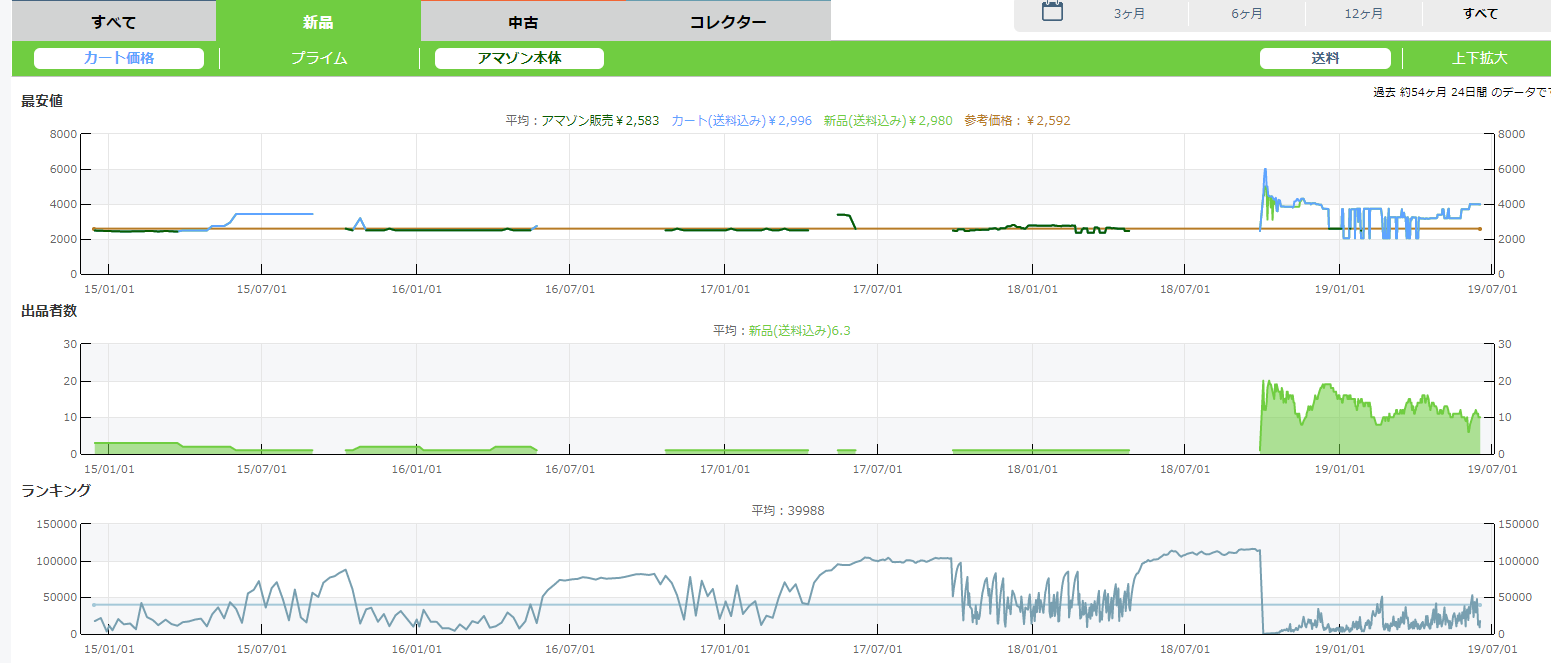This screenshot has height=663, width=1551.
Task: Switch to the コレクター tab
Action: coord(728,21)
